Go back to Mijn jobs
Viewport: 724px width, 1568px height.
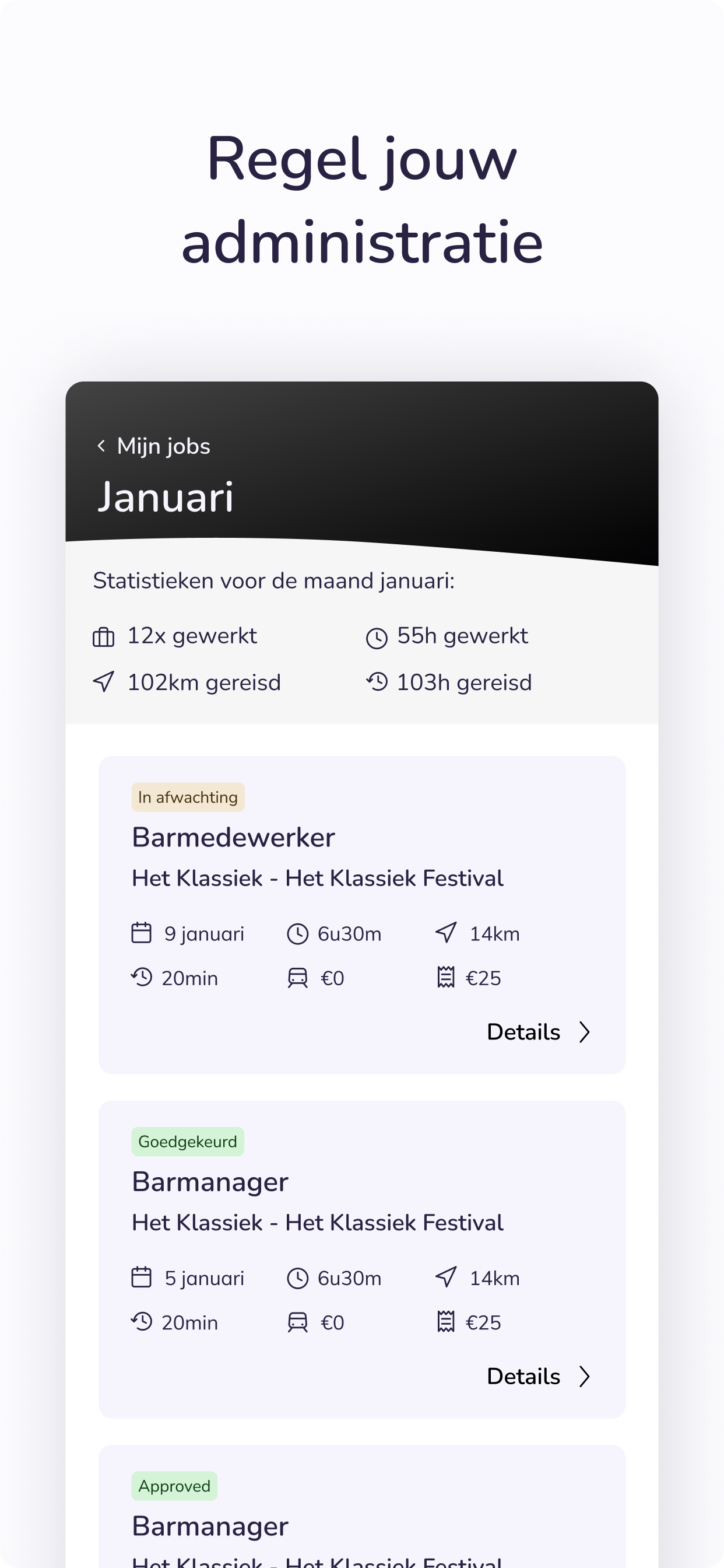[x=163, y=446]
